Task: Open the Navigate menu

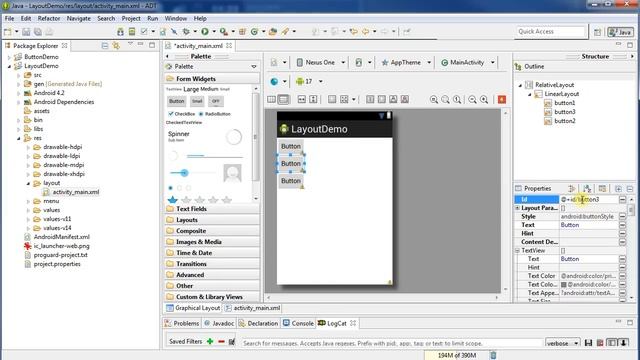Action: coord(79,18)
